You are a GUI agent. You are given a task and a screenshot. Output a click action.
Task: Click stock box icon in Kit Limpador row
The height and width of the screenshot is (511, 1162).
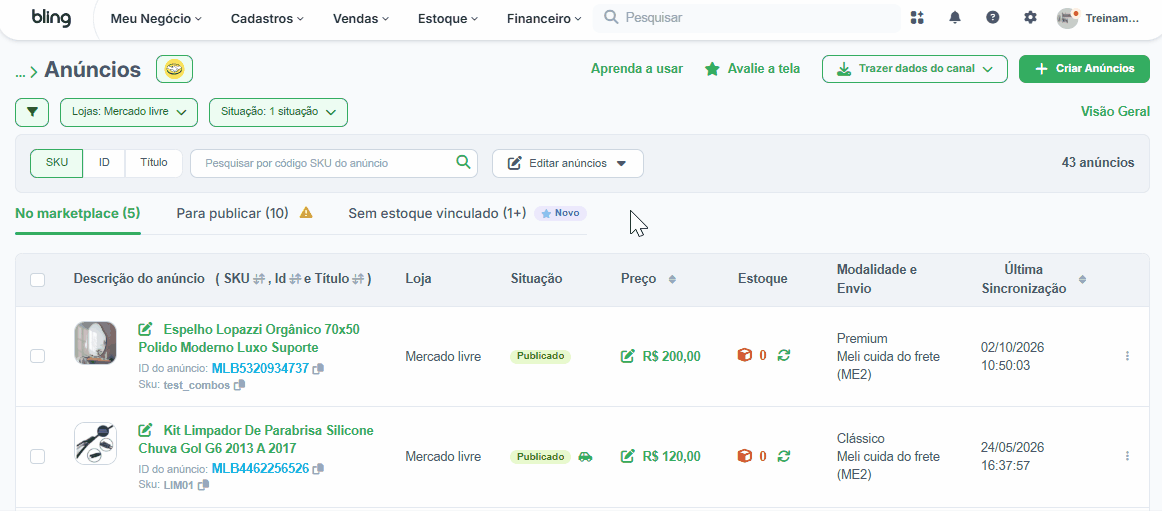744,456
